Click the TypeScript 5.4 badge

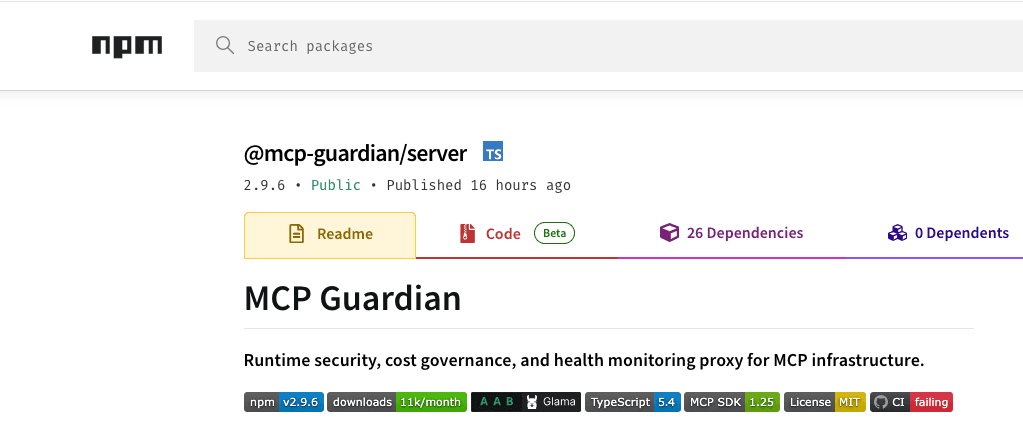tap(633, 402)
